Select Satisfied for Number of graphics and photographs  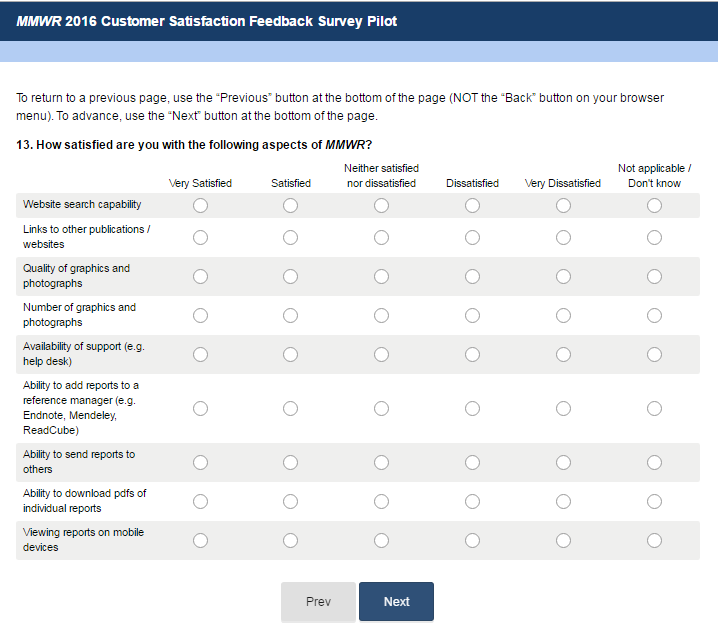(291, 316)
